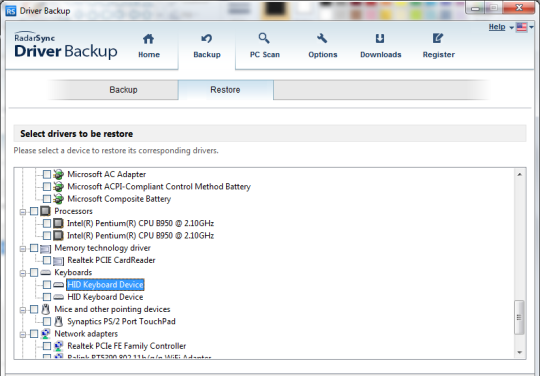Check the Realtek PCIE CardReader checkbox
This screenshot has width=540, height=376.
tap(47, 260)
